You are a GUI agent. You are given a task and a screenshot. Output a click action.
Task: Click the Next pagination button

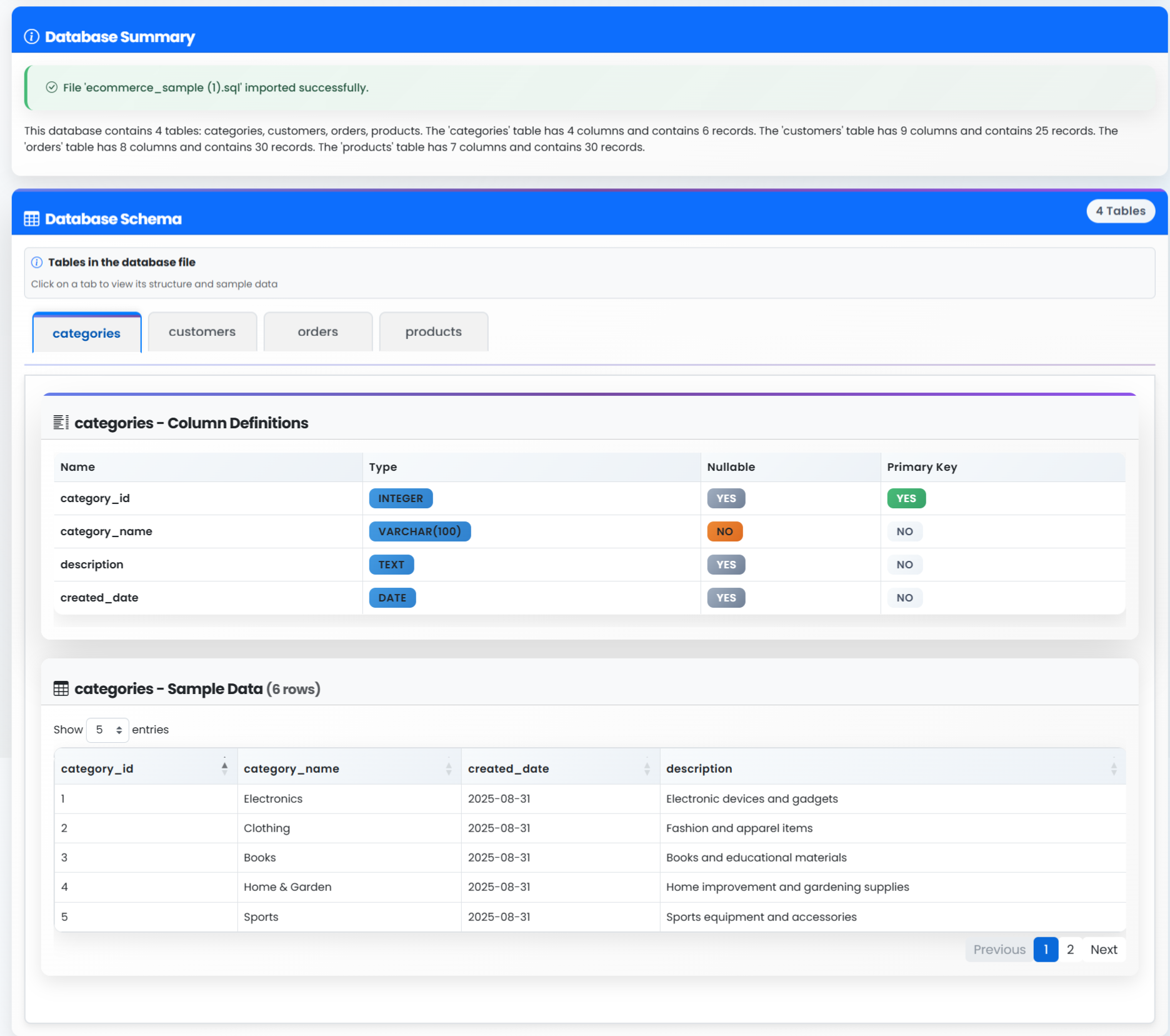tap(1104, 949)
